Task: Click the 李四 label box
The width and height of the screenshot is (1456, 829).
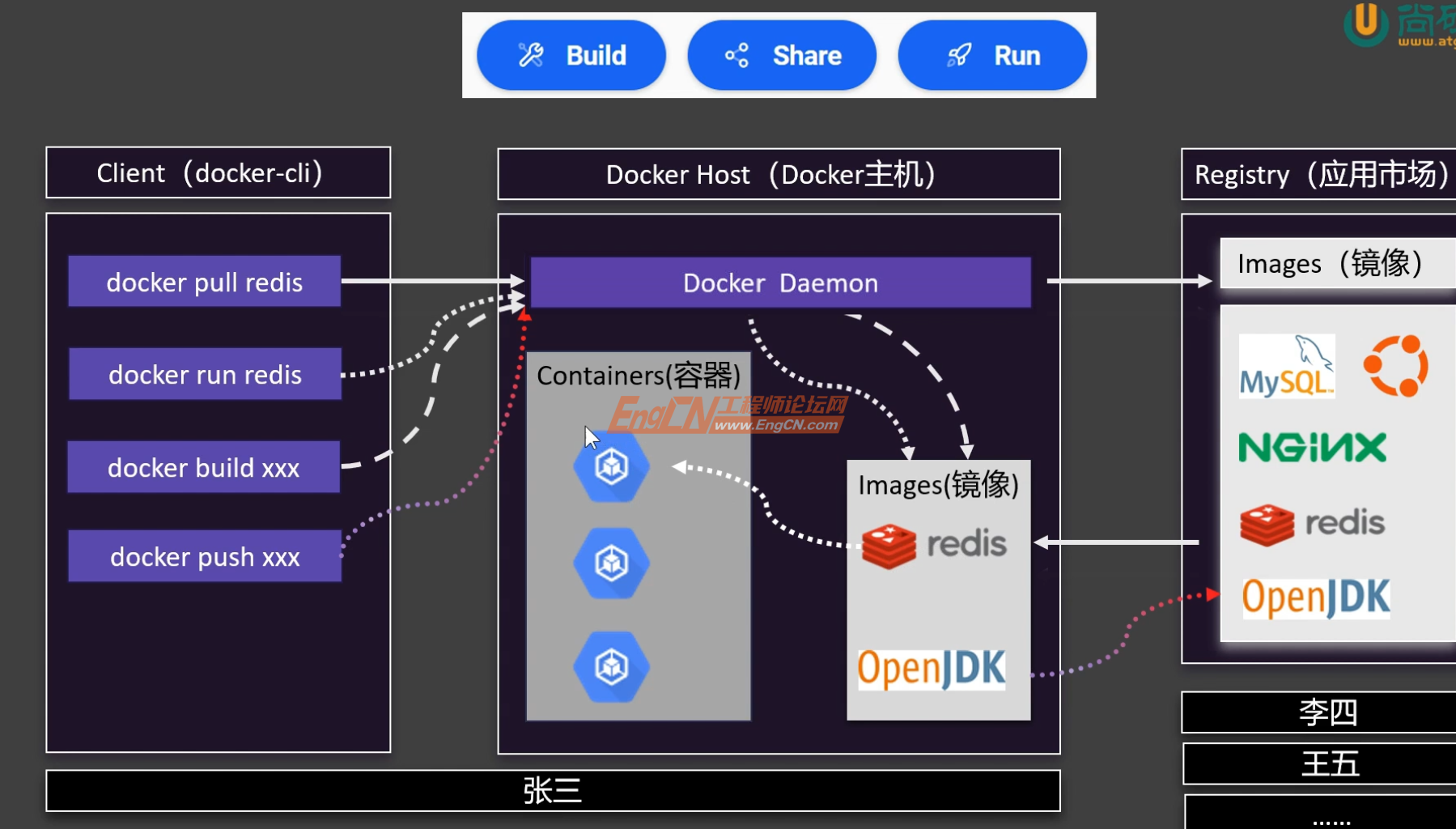Action: tap(1327, 712)
